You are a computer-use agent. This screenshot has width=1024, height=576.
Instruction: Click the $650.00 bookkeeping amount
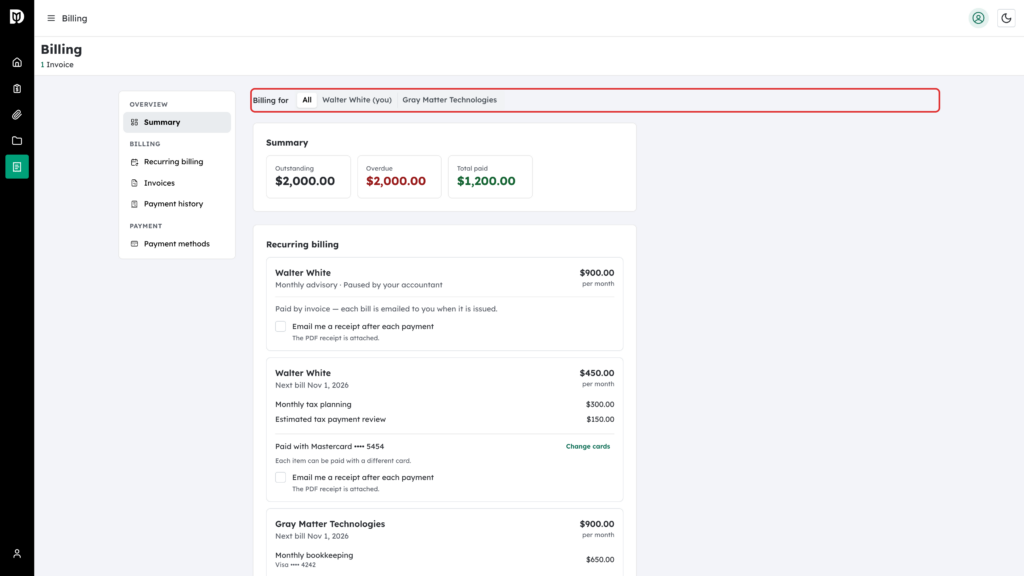(x=600, y=560)
